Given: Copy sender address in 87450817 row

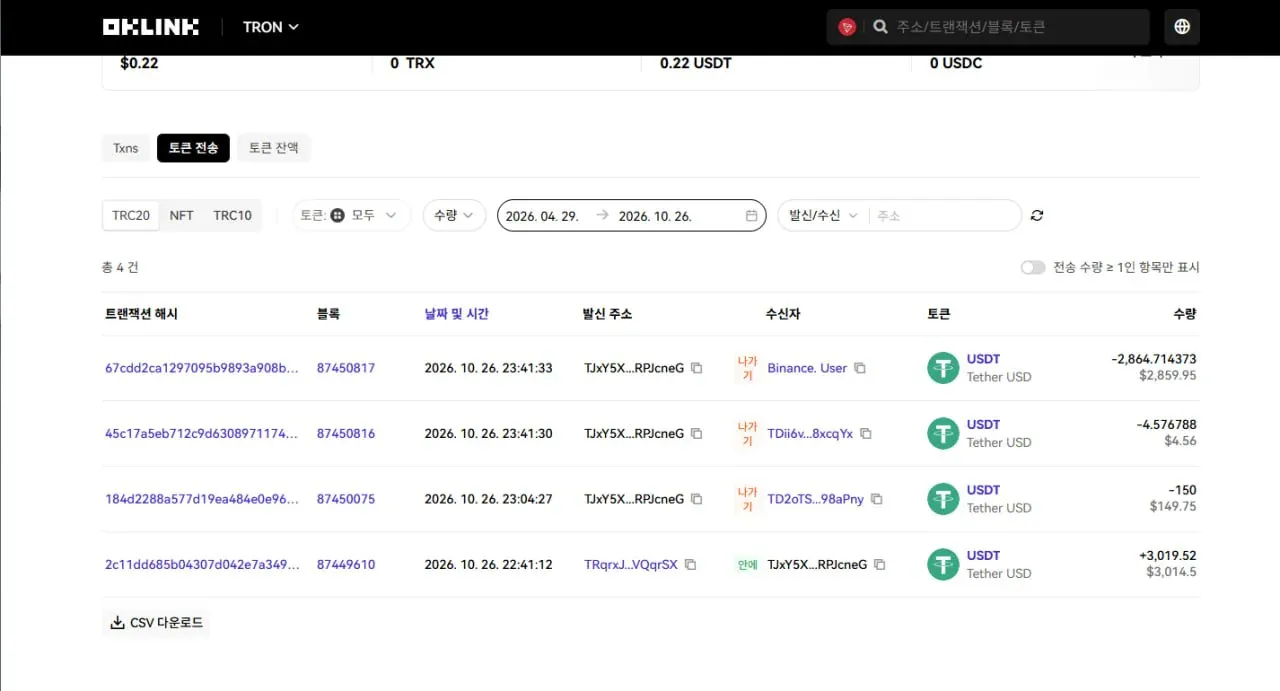Looking at the screenshot, I should 697,368.
